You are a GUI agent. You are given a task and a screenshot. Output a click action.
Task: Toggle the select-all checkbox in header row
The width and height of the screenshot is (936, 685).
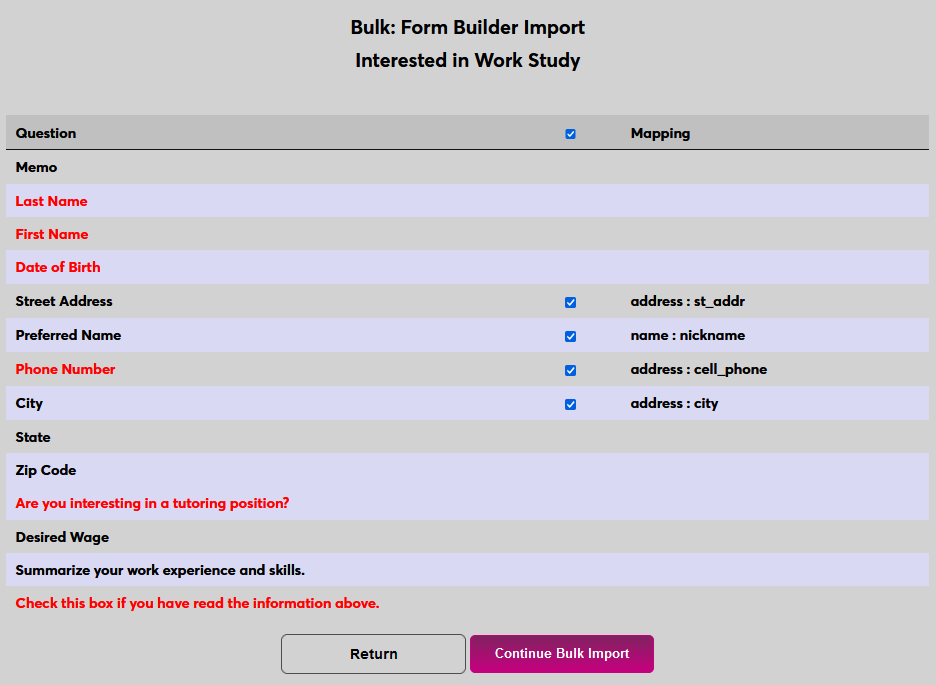pos(570,133)
